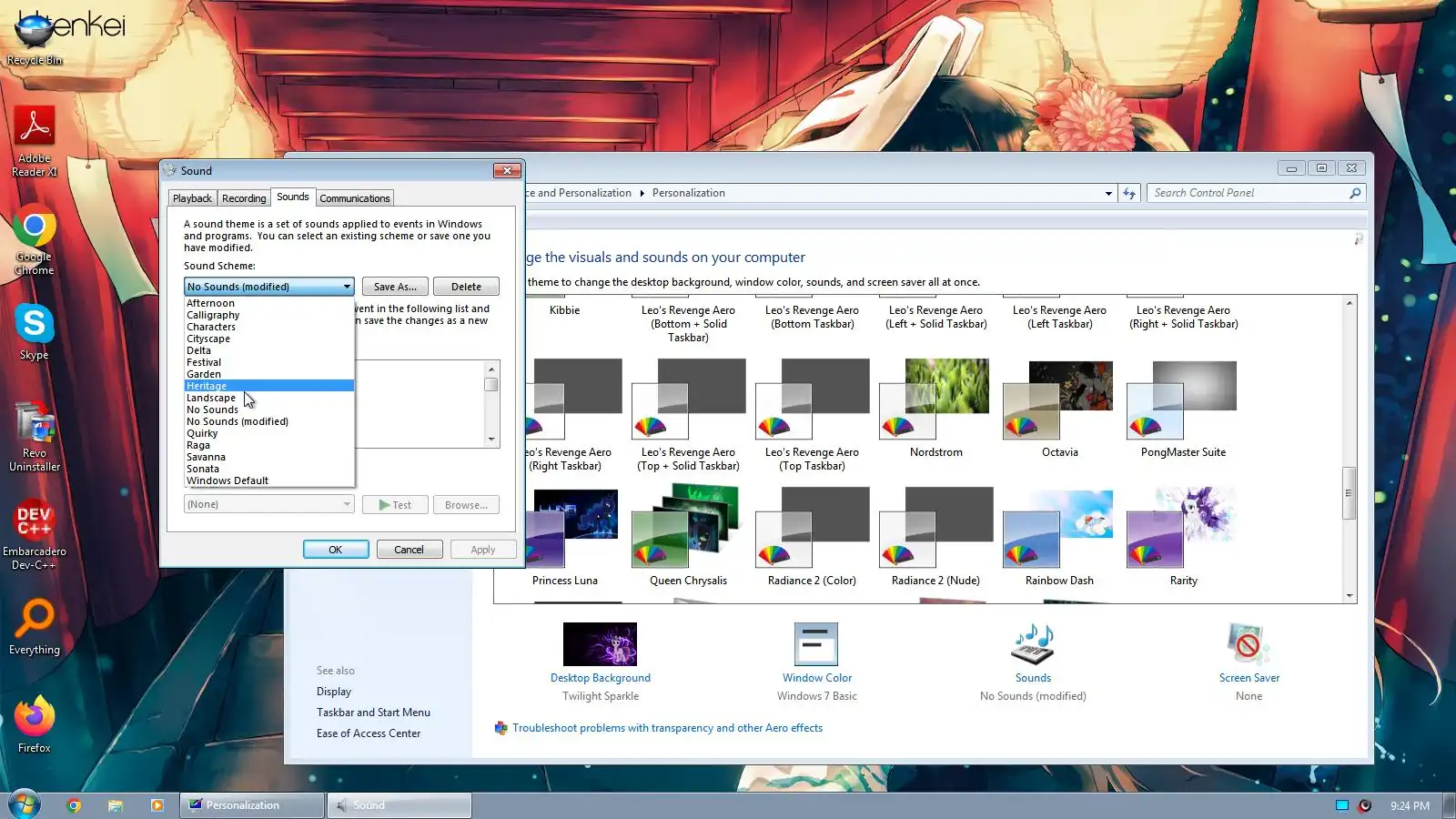
Task: Click the search magnifier in Control Panel
Action: tap(1355, 193)
